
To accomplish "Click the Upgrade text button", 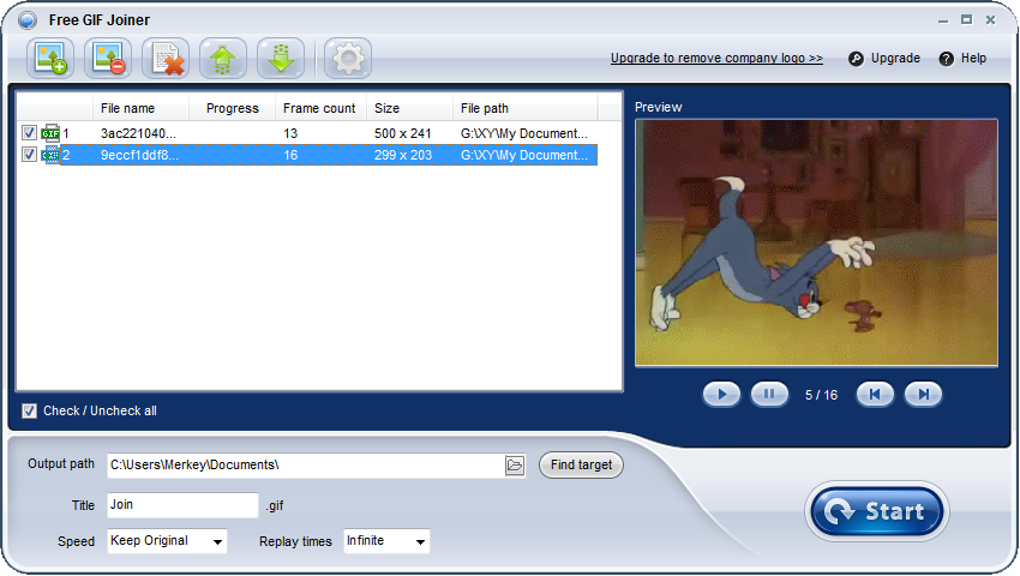I will [895, 58].
